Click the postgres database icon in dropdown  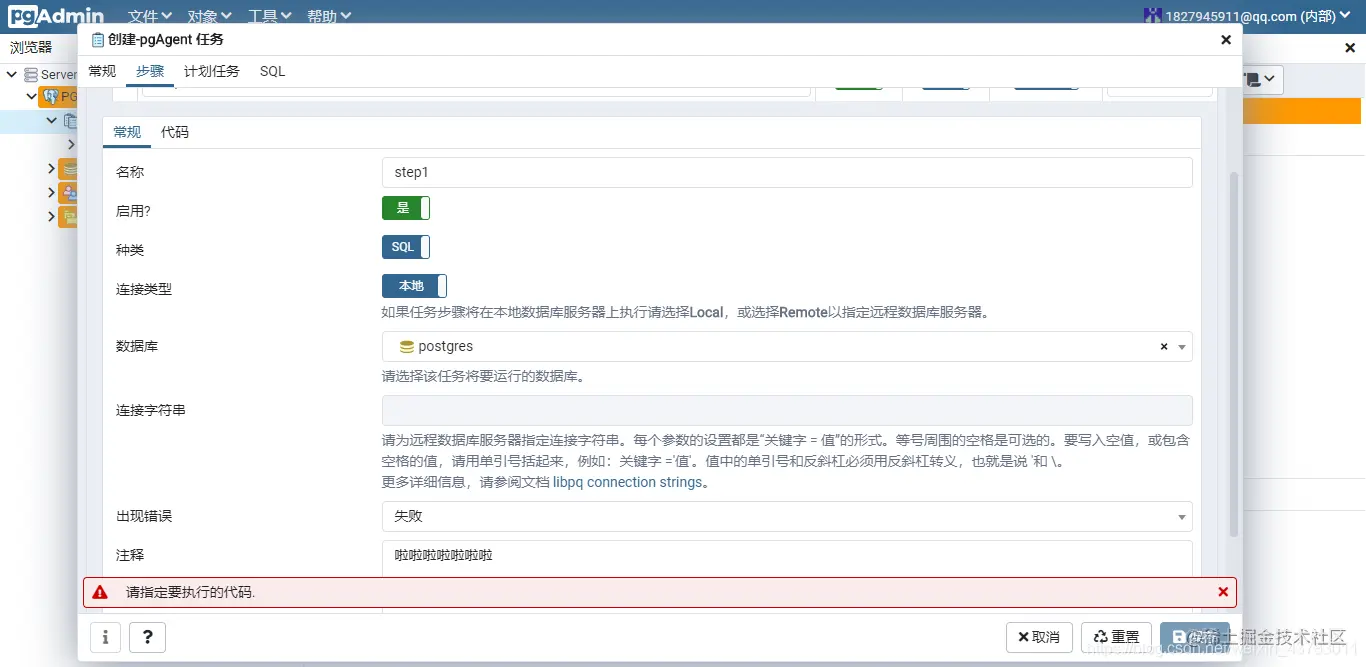click(407, 347)
